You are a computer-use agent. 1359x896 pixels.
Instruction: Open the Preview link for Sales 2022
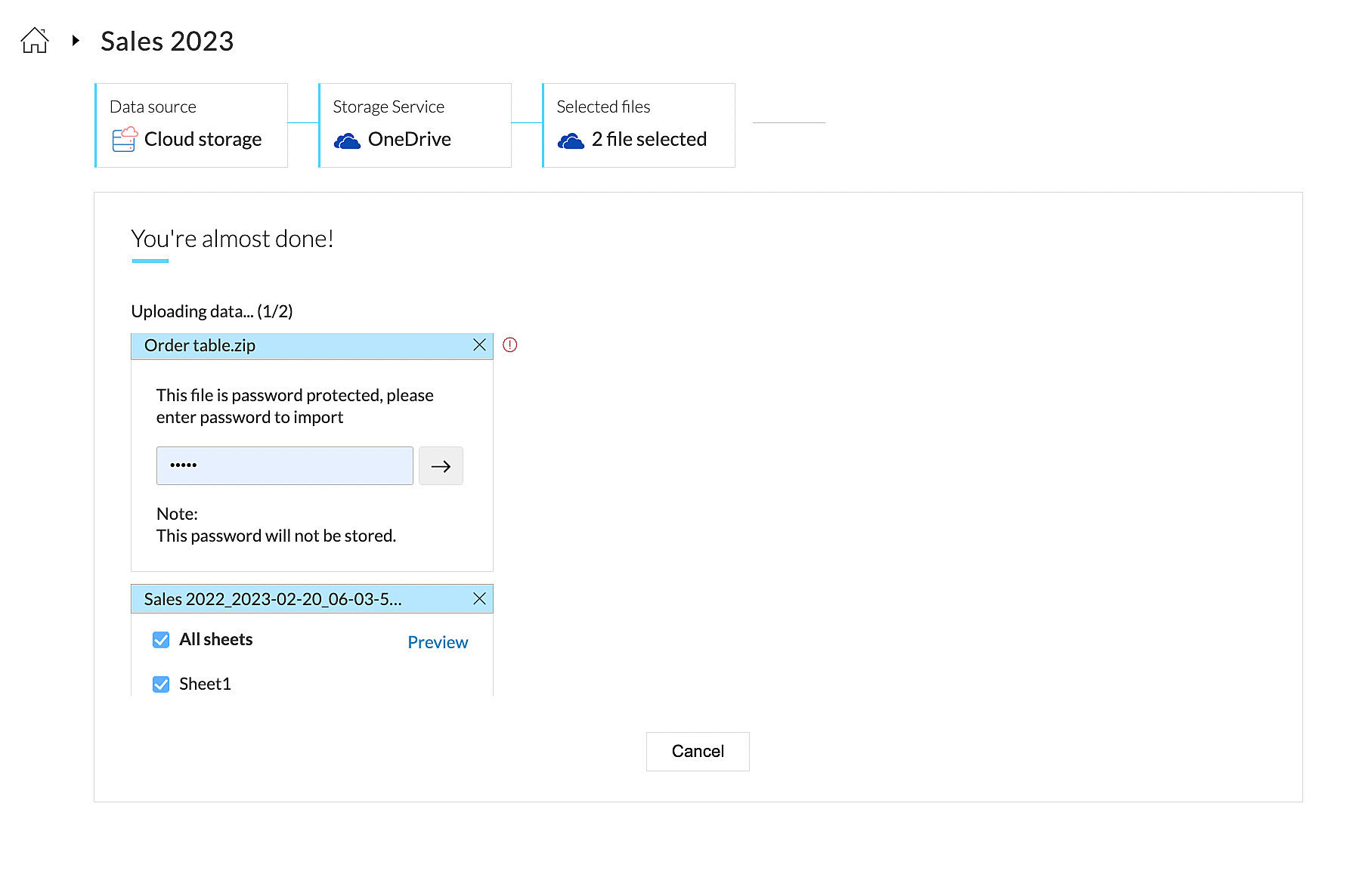438,642
